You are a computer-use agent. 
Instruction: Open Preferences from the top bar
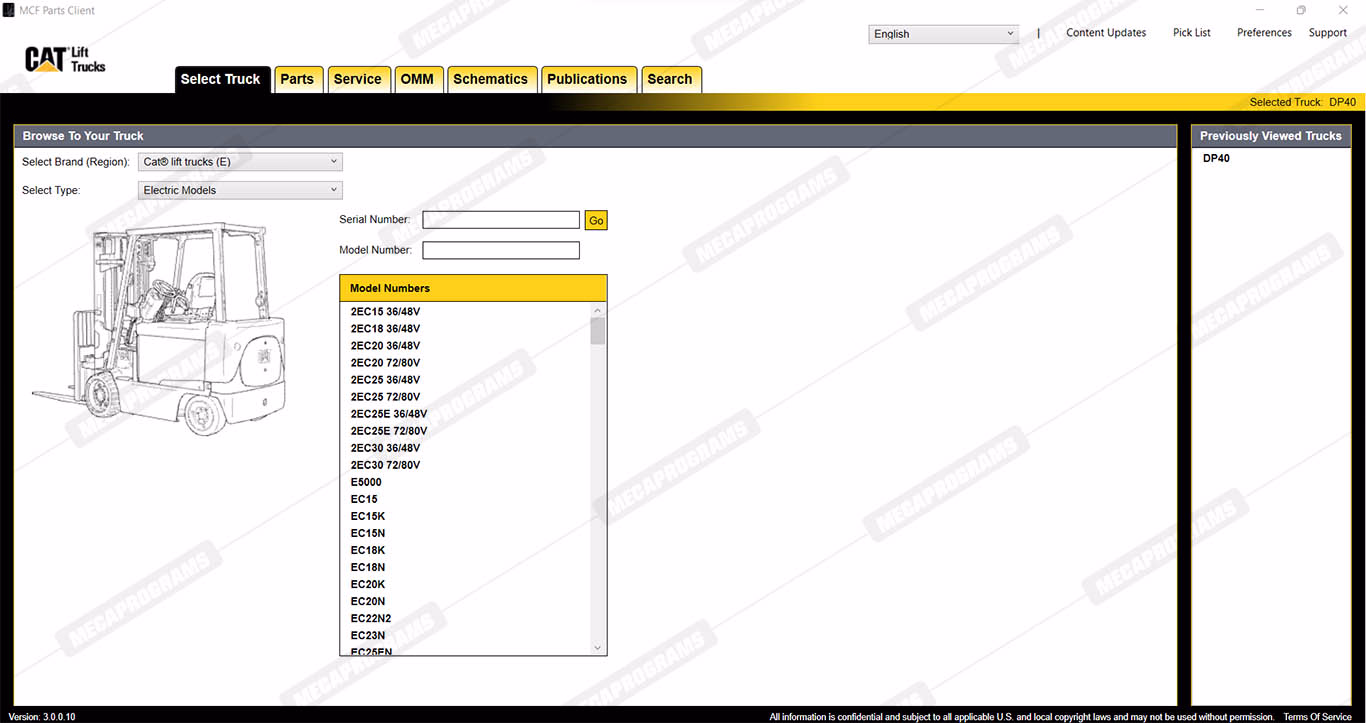pos(1264,33)
